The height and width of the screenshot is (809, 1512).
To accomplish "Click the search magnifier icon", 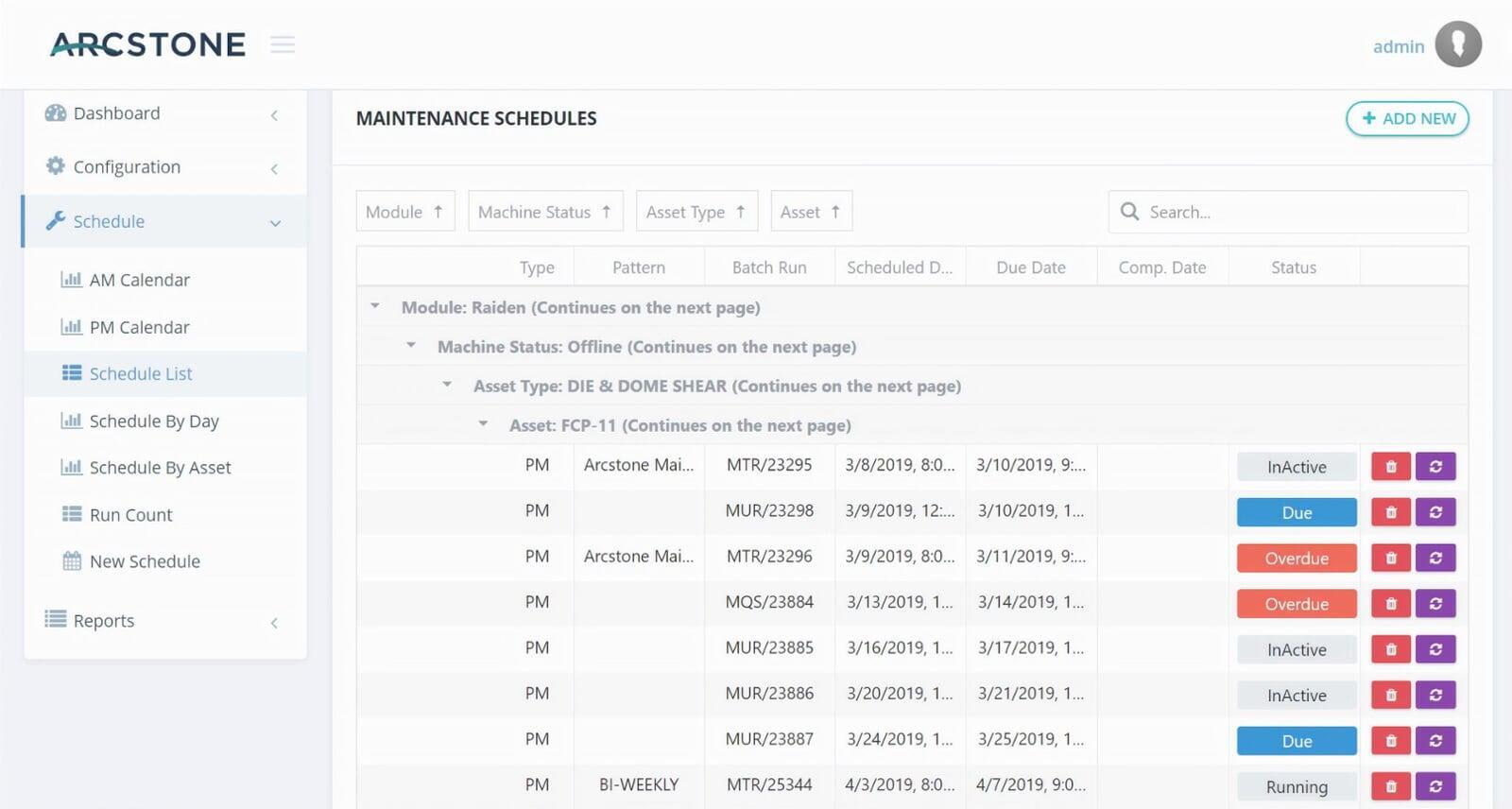I will point(1129,212).
